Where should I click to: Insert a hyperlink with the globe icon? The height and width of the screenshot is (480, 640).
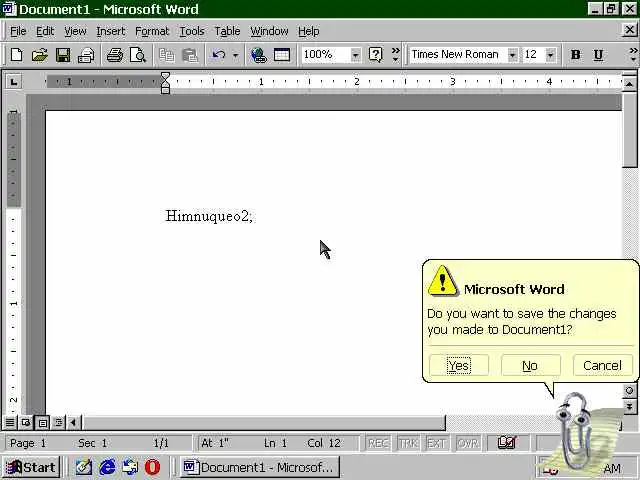tap(258, 55)
